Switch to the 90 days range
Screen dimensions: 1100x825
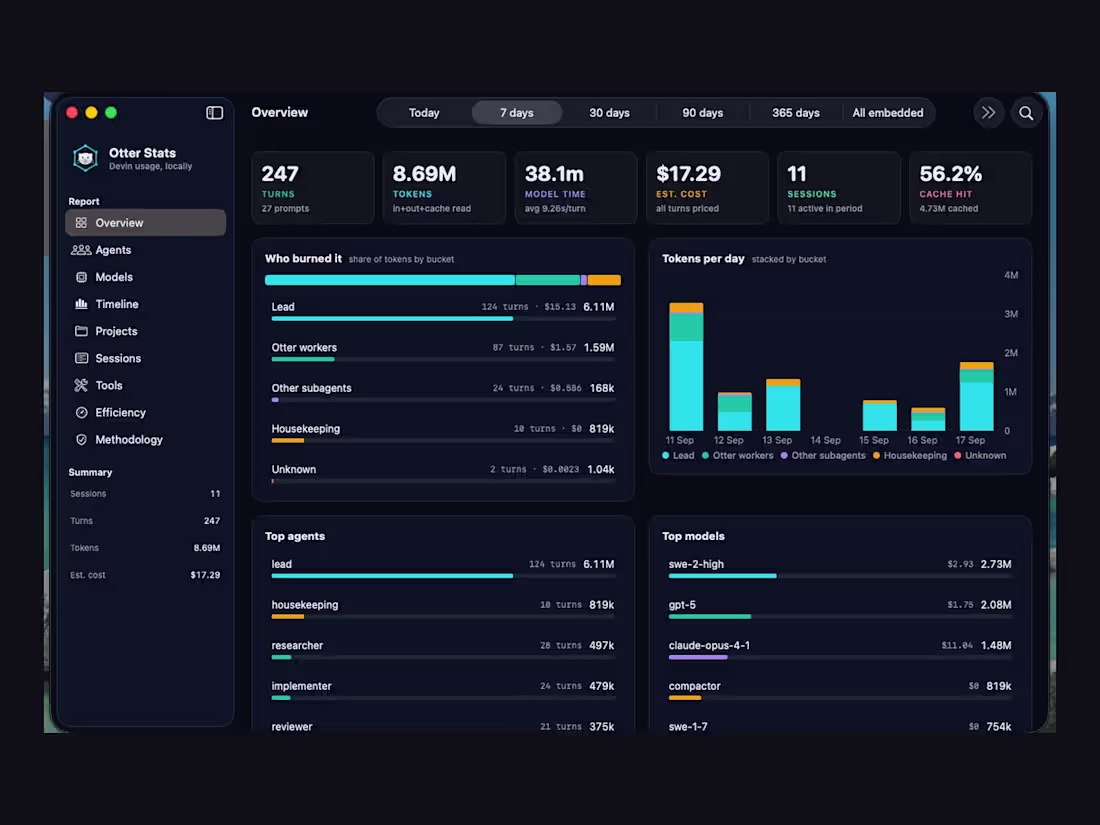click(702, 113)
